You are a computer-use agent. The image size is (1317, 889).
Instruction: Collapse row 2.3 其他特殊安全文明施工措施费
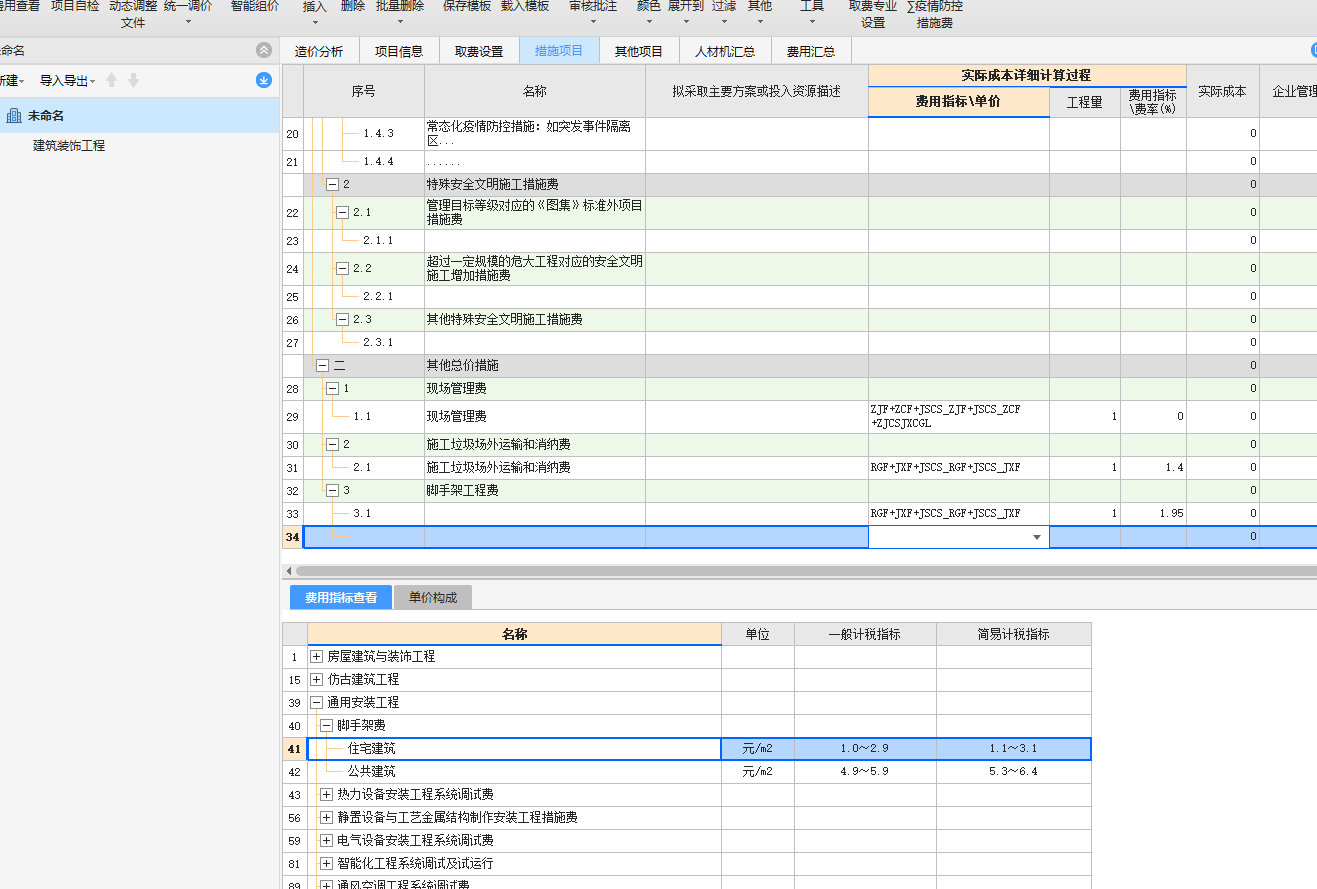[x=342, y=319]
